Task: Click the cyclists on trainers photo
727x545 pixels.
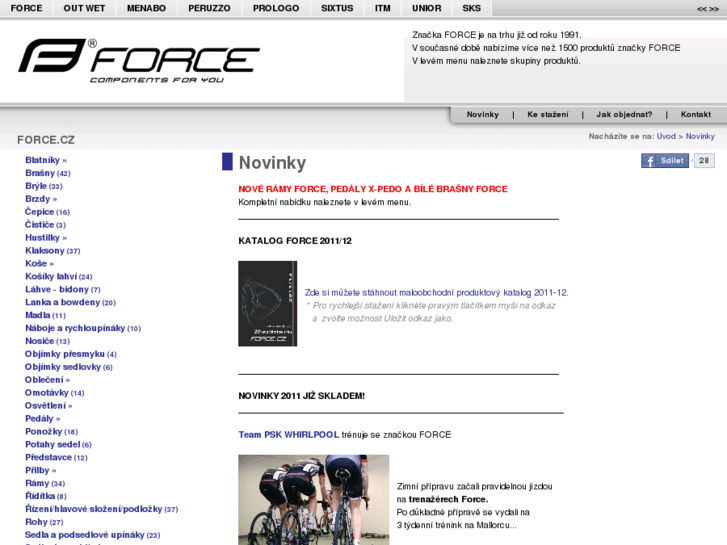Action: (313, 500)
